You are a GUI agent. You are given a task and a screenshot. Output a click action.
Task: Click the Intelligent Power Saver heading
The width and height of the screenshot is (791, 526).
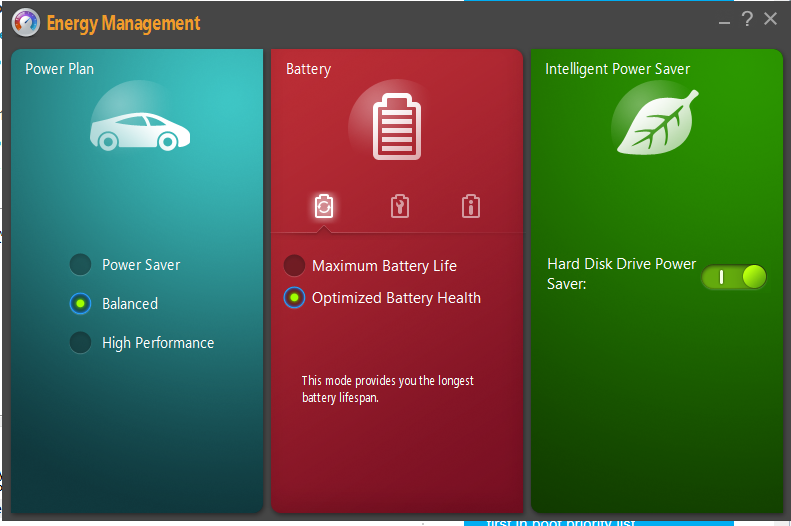[617, 69]
